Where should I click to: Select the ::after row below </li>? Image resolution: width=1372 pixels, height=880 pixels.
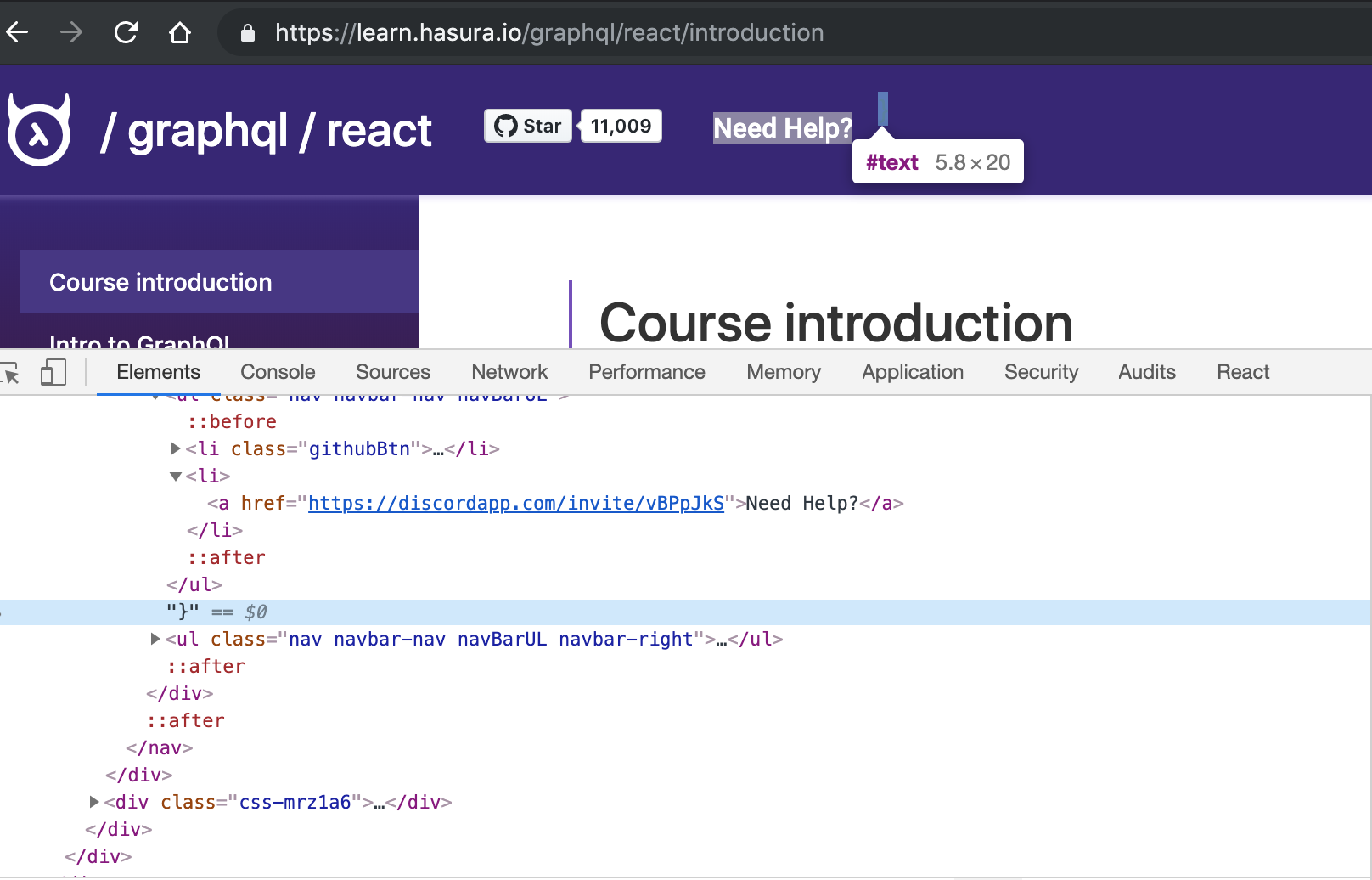[x=686, y=557]
